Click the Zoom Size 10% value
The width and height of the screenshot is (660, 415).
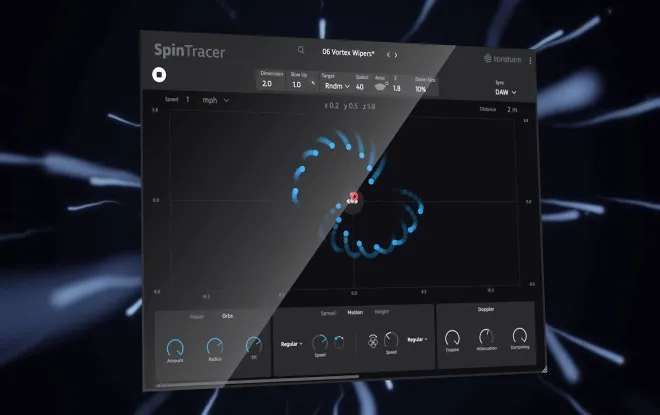(420, 89)
